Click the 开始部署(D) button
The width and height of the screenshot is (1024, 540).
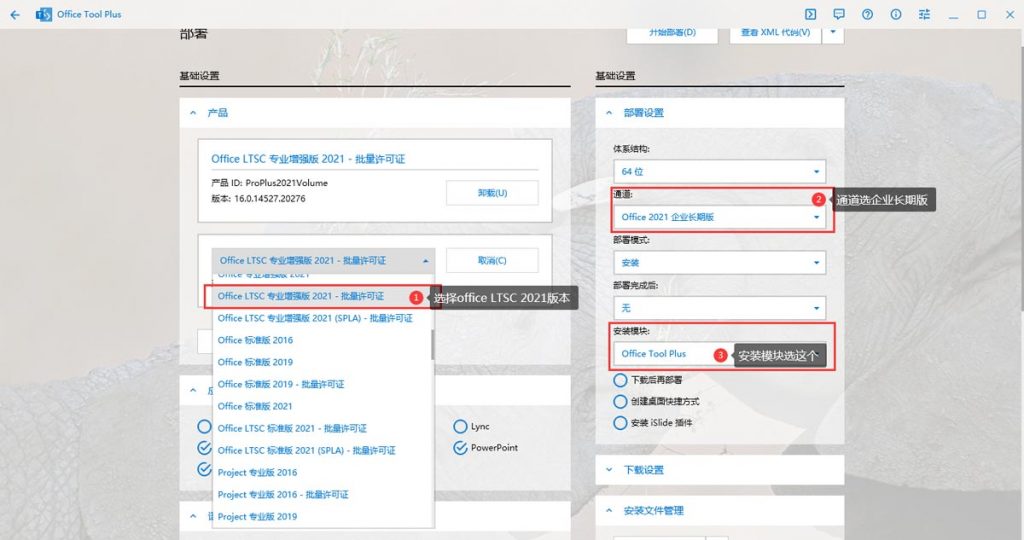[672, 33]
